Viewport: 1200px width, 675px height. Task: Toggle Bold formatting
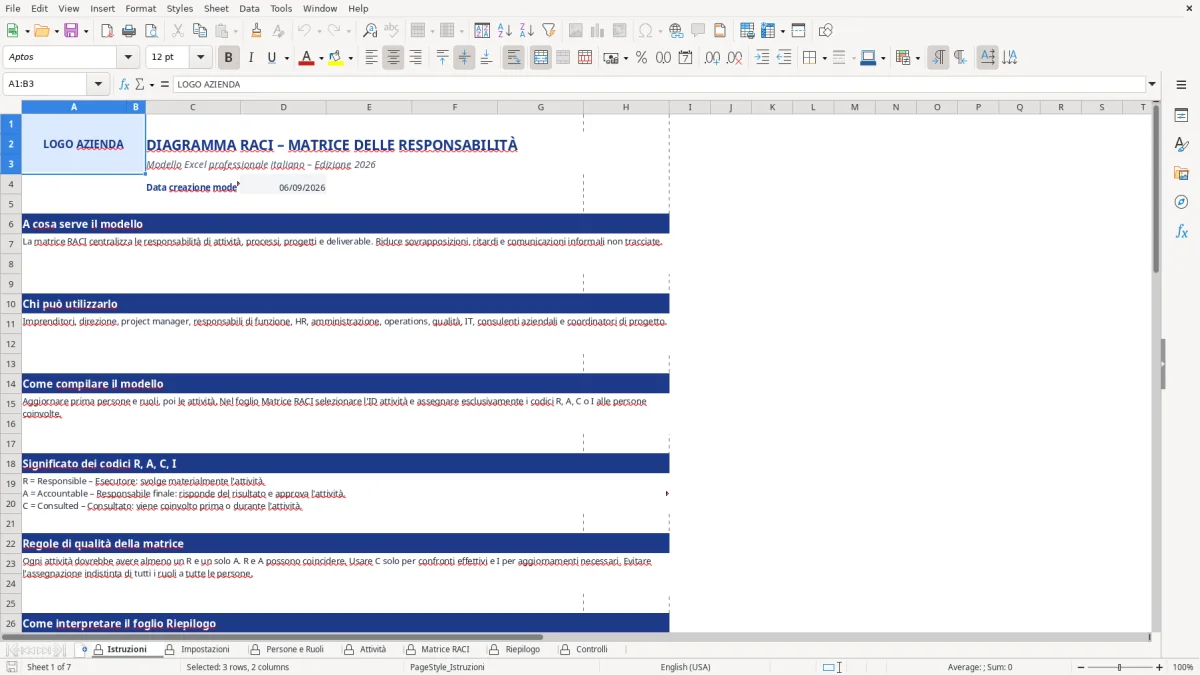click(229, 58)
